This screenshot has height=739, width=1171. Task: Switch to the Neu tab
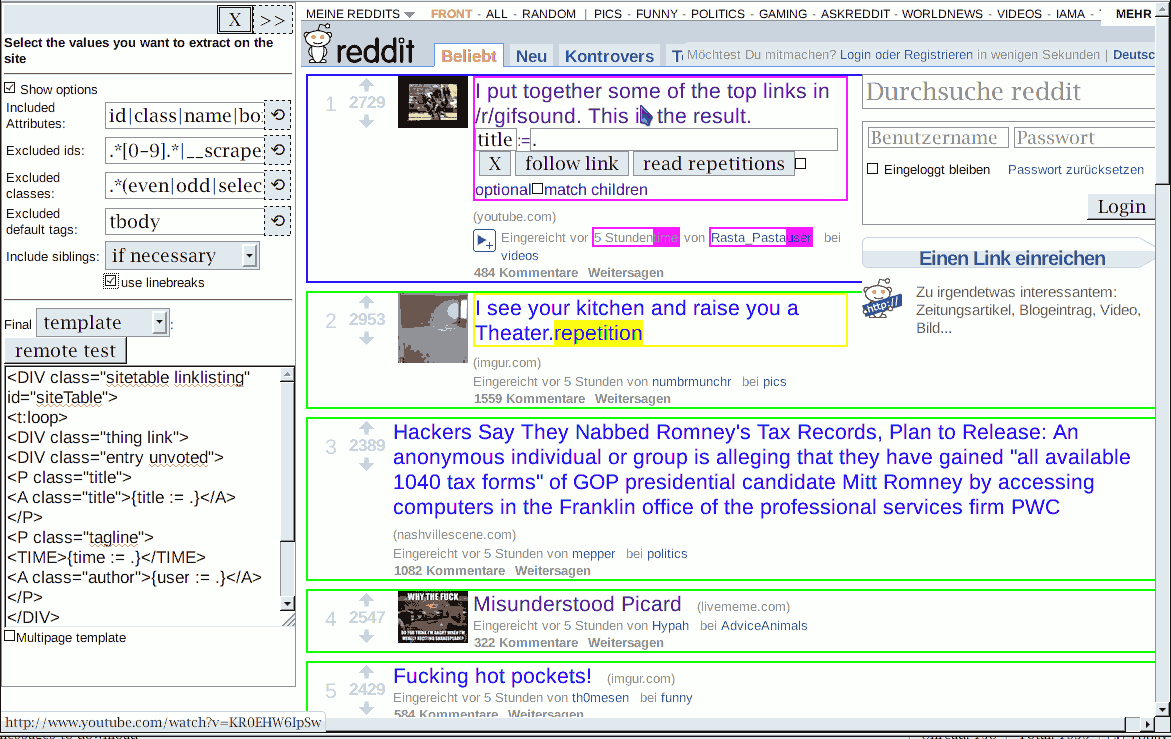pos(531,56)
